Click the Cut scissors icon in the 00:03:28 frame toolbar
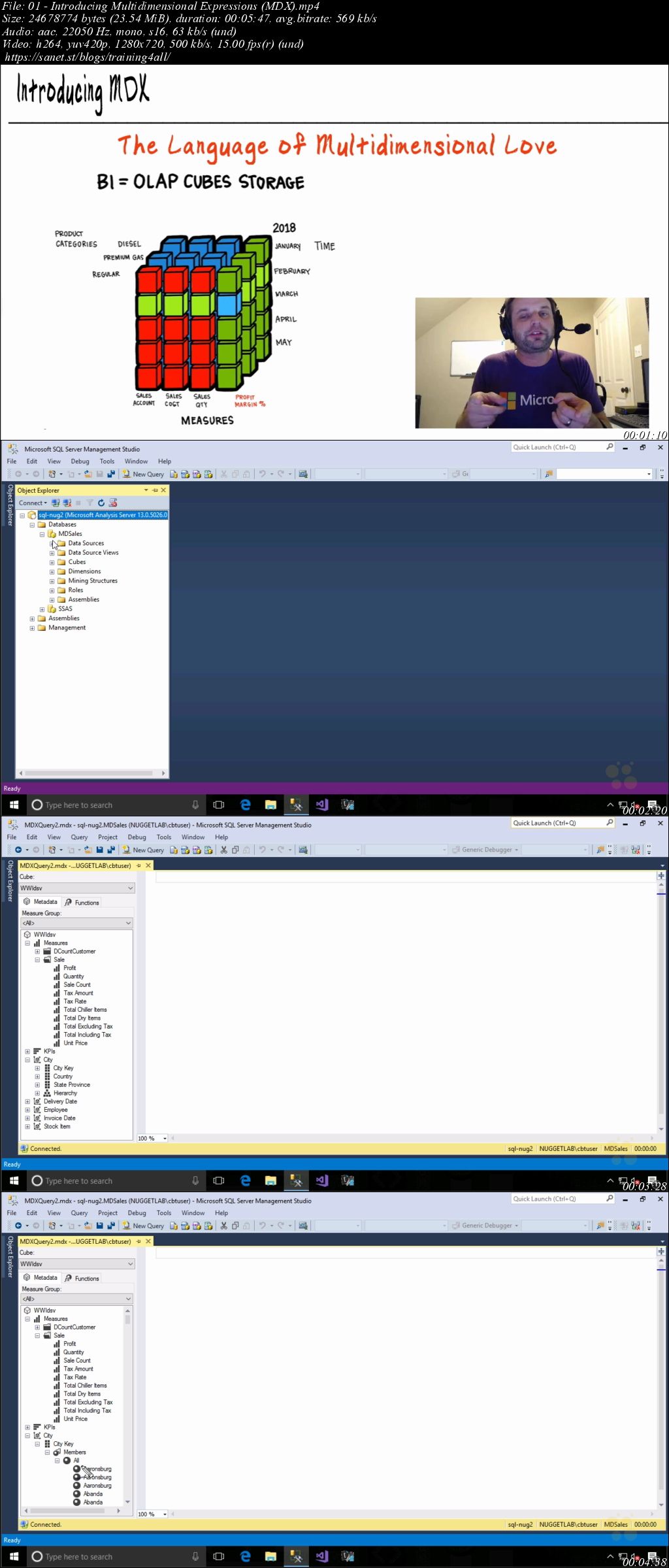Screen dimensions: 669x1568 [224, 850]
